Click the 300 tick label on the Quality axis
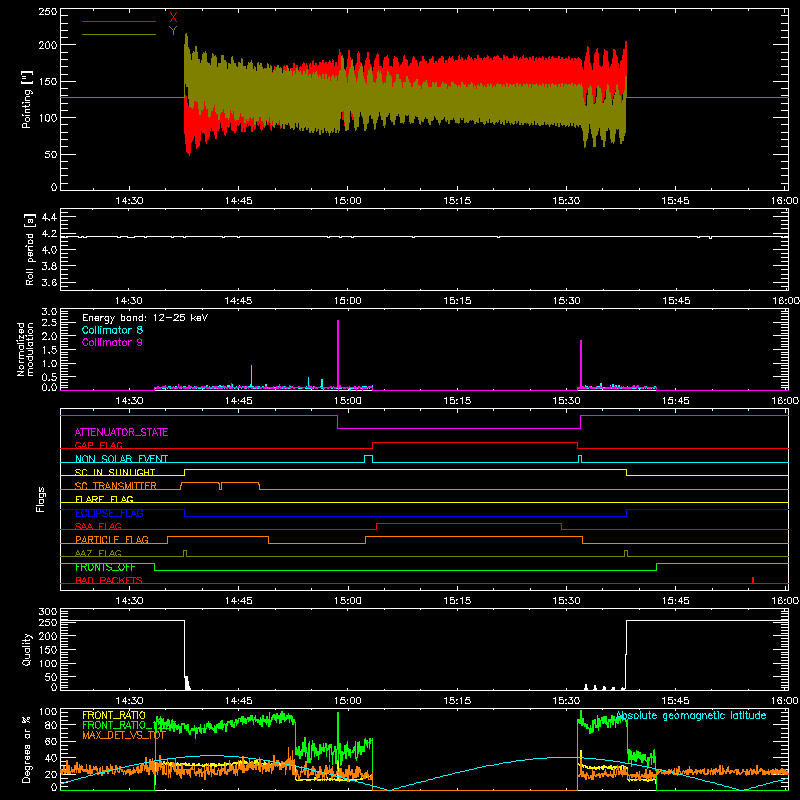800x800 pixels. point(48,612)
